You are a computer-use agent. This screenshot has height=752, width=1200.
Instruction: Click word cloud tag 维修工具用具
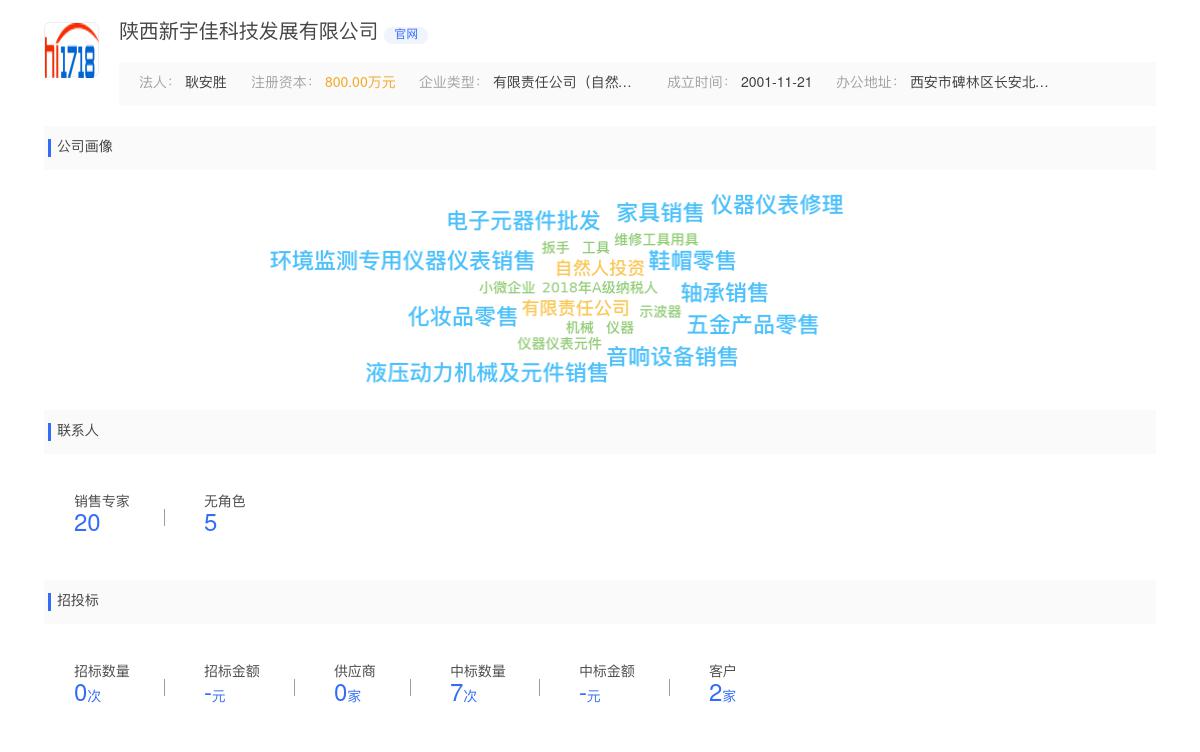[656, 240]
